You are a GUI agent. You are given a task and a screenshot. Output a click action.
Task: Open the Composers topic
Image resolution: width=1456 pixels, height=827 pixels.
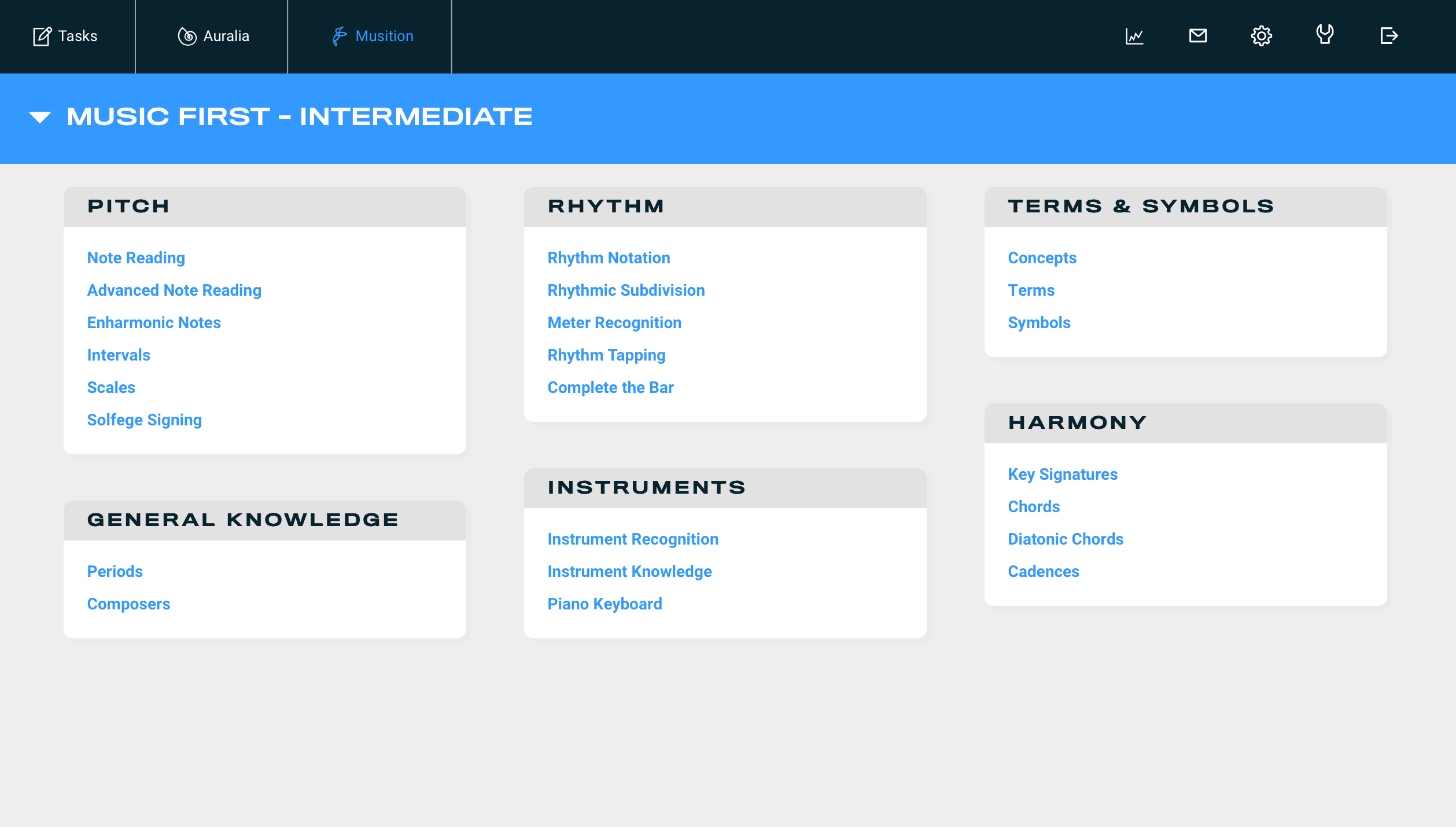pyautogui.click(x=128, y=604)
